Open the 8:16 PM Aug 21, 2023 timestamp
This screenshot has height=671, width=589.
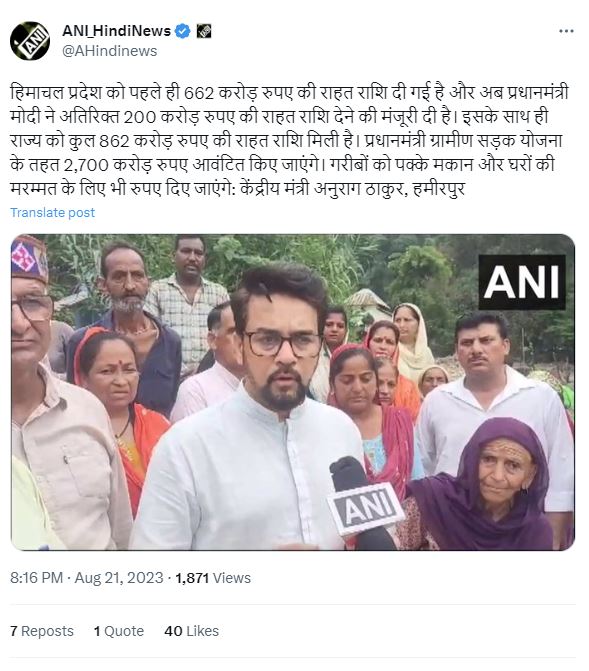[x=87, y=578]
